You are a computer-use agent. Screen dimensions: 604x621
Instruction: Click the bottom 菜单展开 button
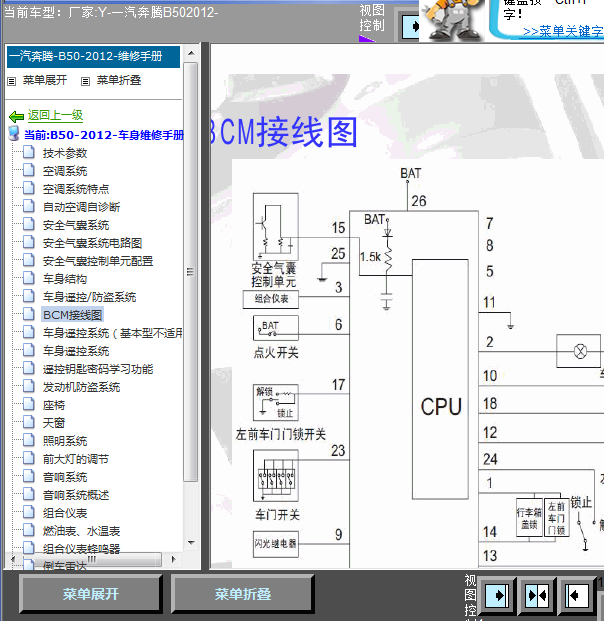point(91,594)
